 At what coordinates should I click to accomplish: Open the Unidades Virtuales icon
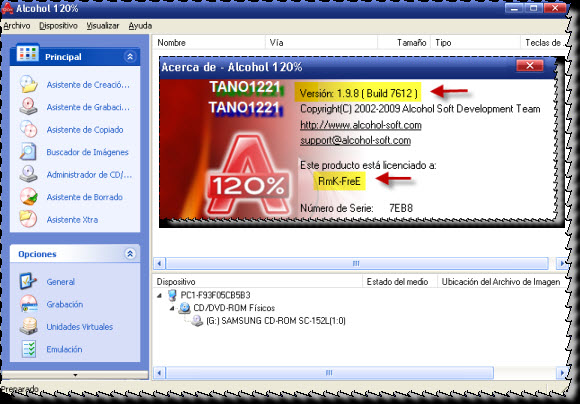click(x=28, y=326)
